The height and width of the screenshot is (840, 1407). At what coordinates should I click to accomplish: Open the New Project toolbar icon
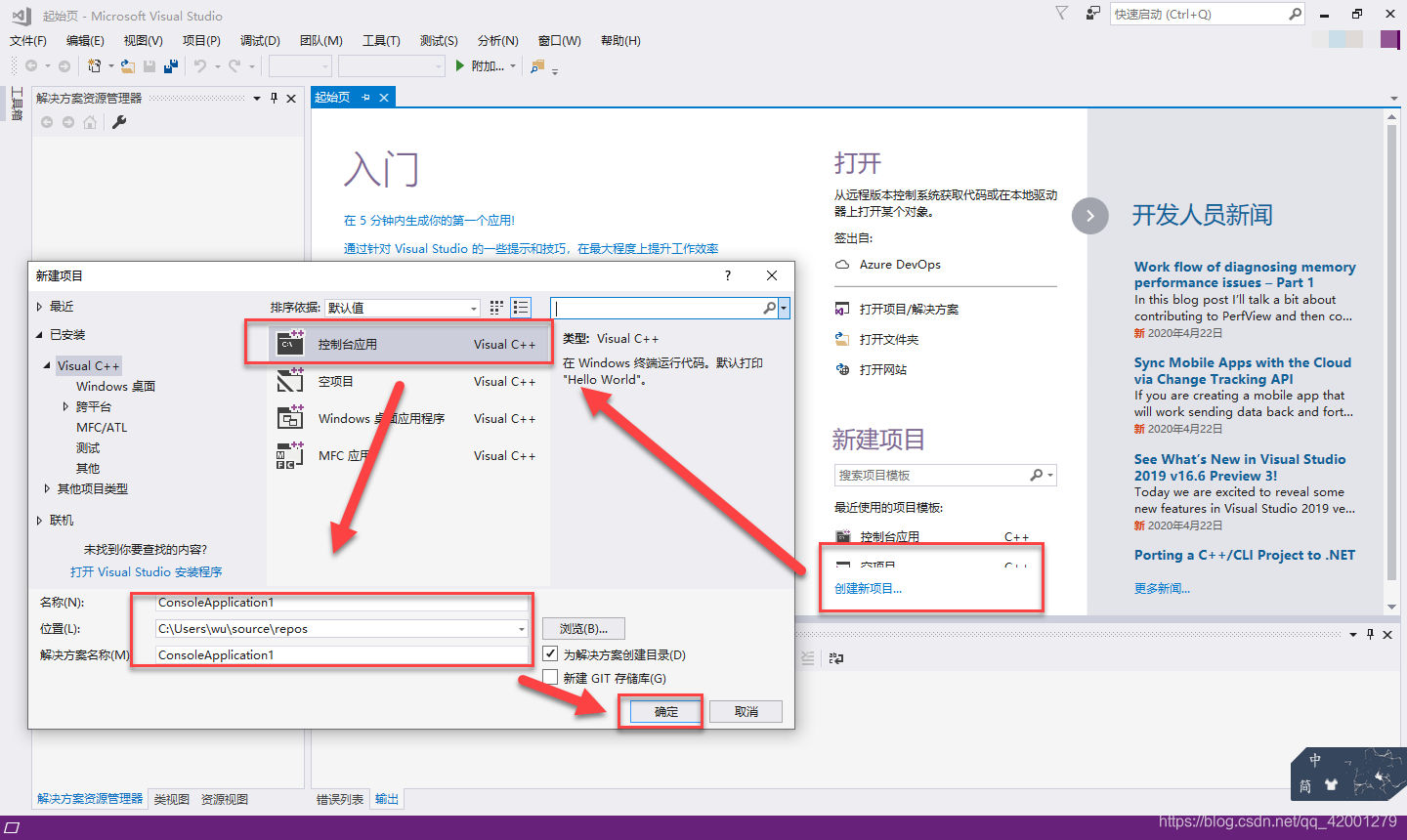(96, 65)
